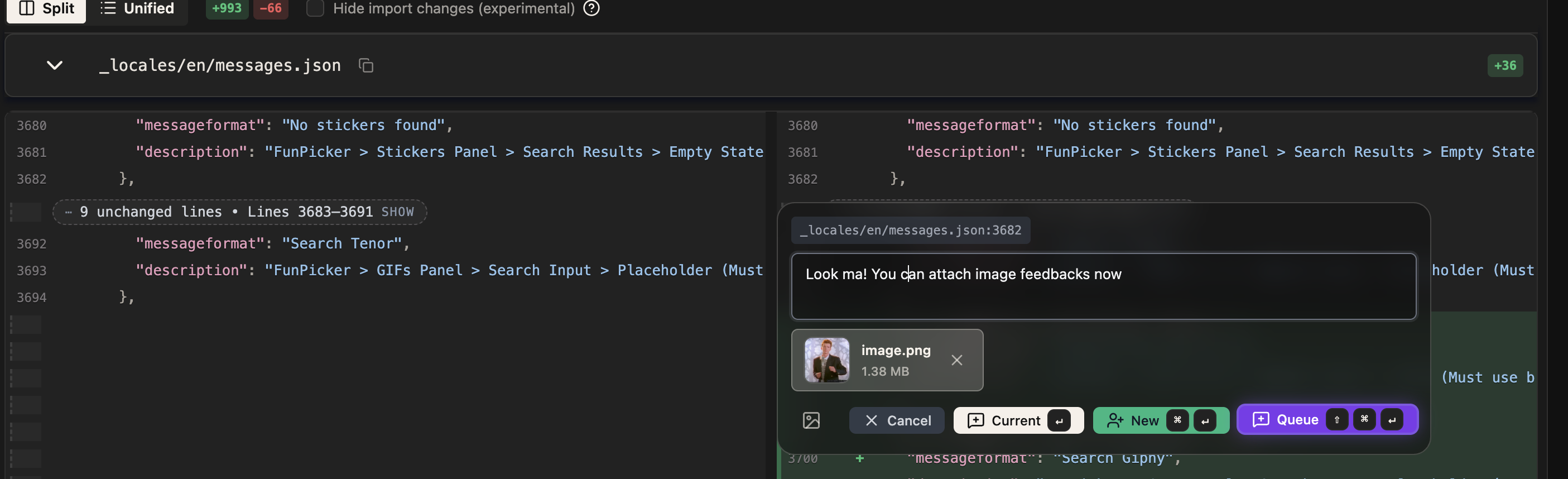Click into the feedback comment text box
Image resolution: width=1568 pixels, height=479 pixels.
point(1103,286)
